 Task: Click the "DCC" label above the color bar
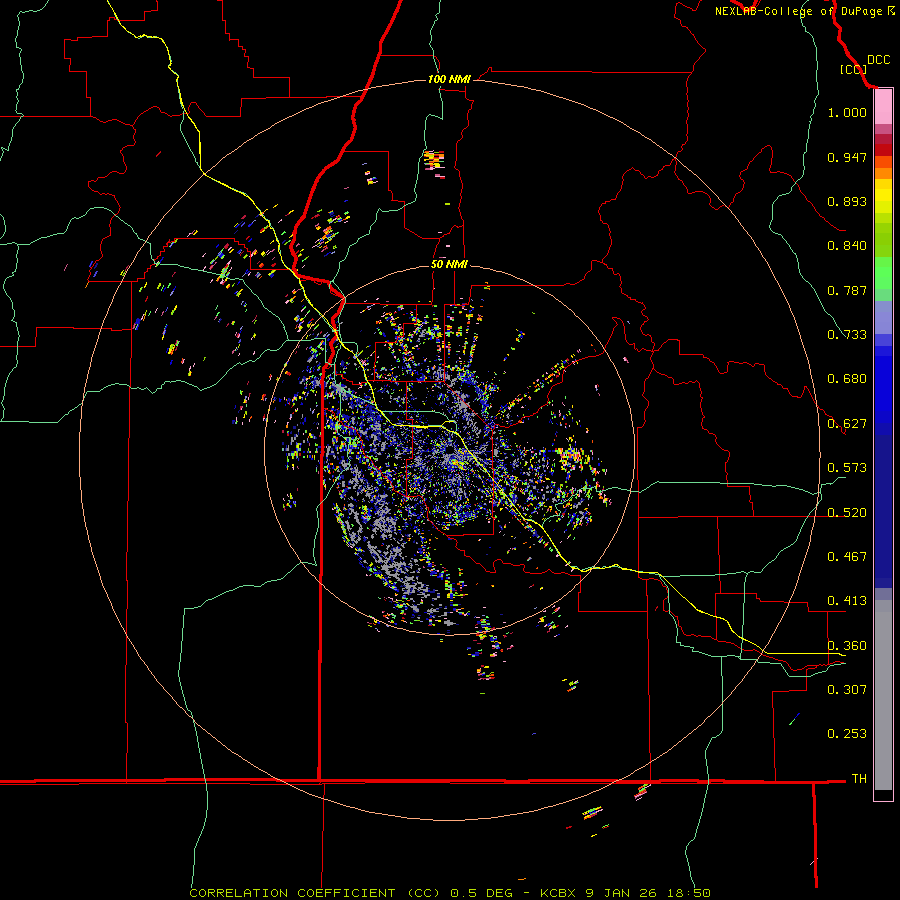tap(878, 60)
